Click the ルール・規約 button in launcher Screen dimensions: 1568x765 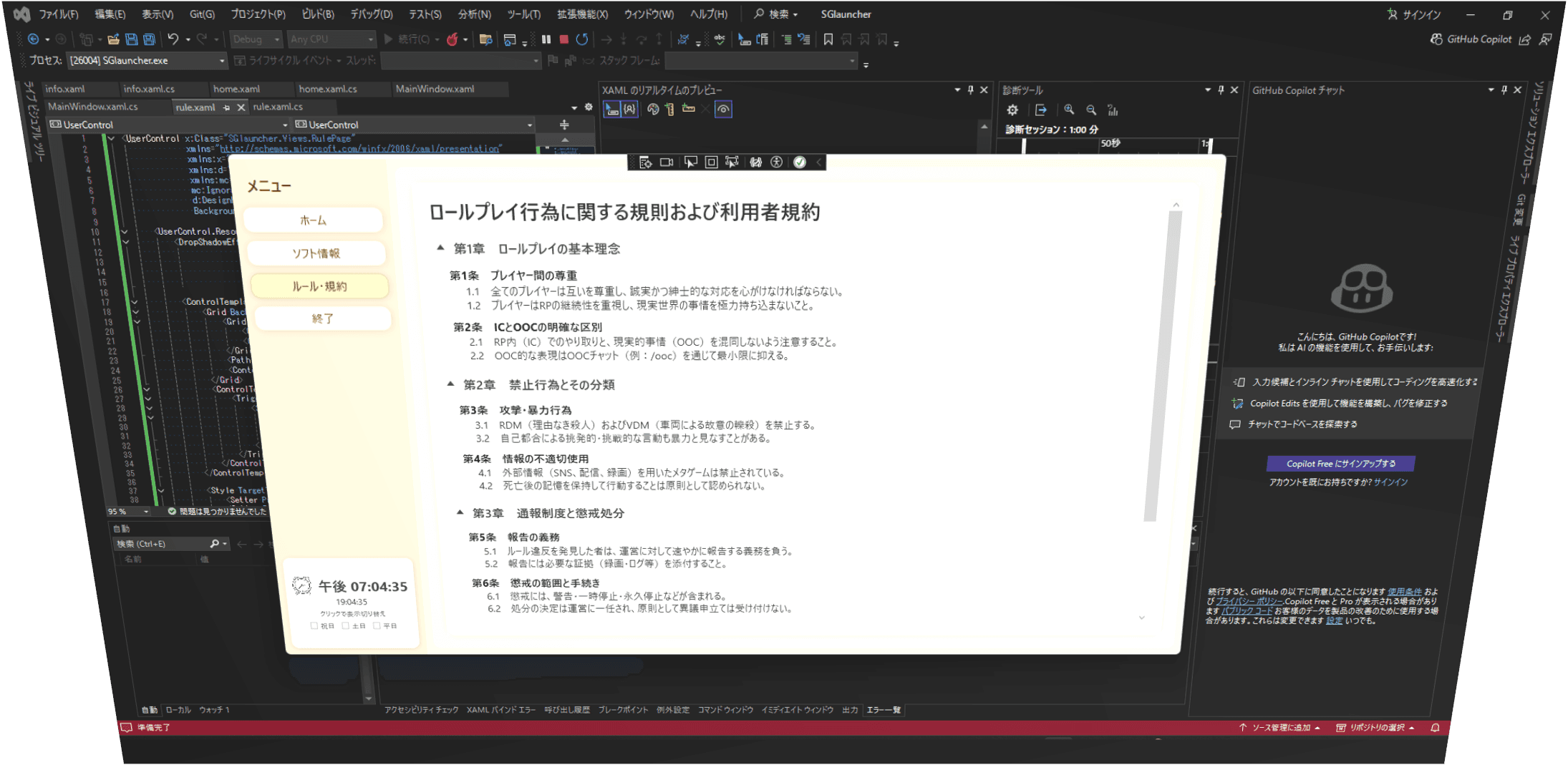319,286
